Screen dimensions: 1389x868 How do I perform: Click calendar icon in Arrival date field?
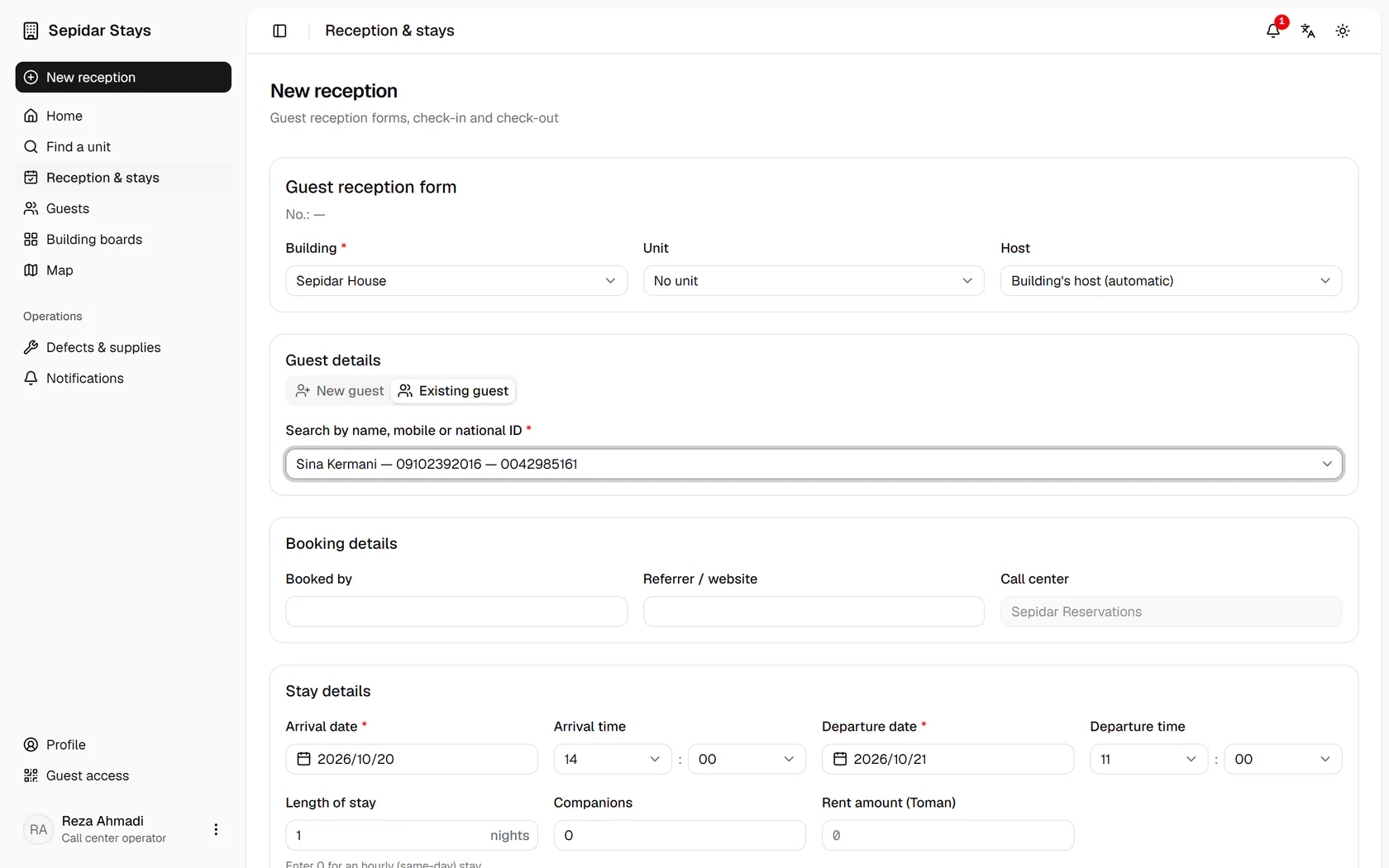click(x=304, y=759)
